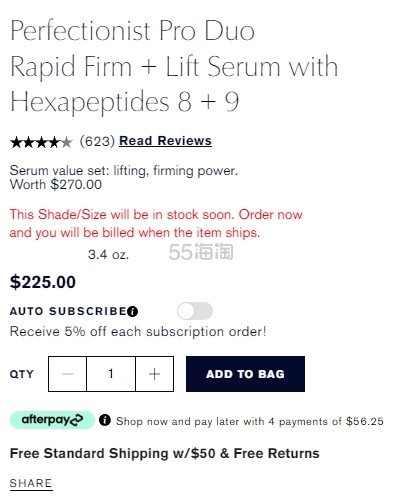Click the quantity input field

pos(111,374)
